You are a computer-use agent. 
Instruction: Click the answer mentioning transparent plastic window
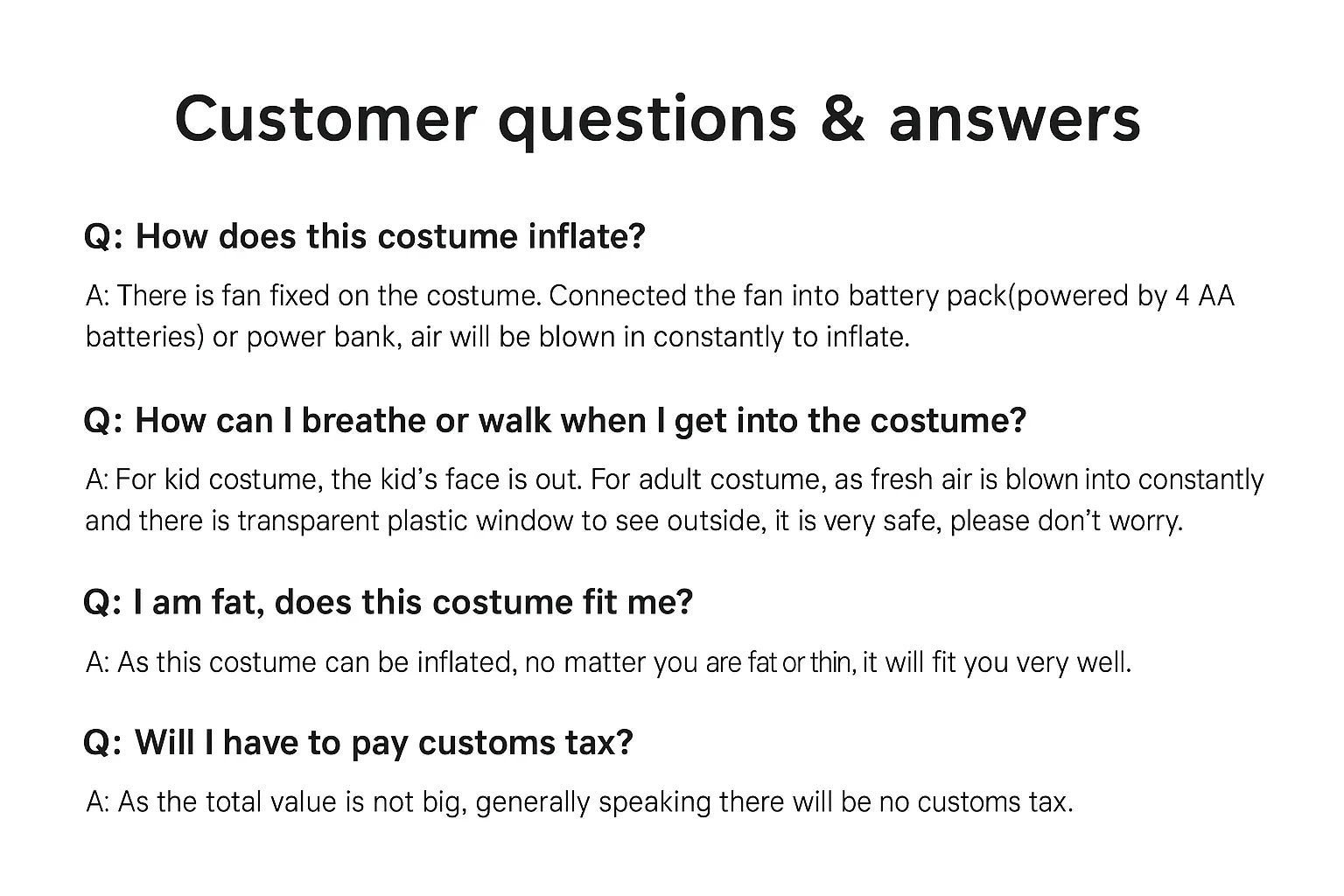(x=674, y=500)
